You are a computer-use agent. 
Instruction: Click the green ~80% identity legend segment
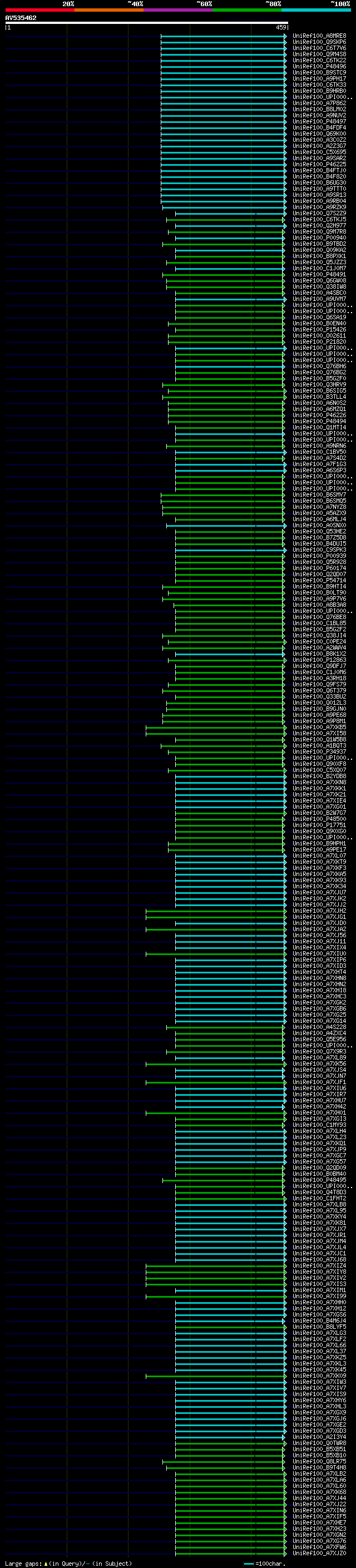coord(247,10)
